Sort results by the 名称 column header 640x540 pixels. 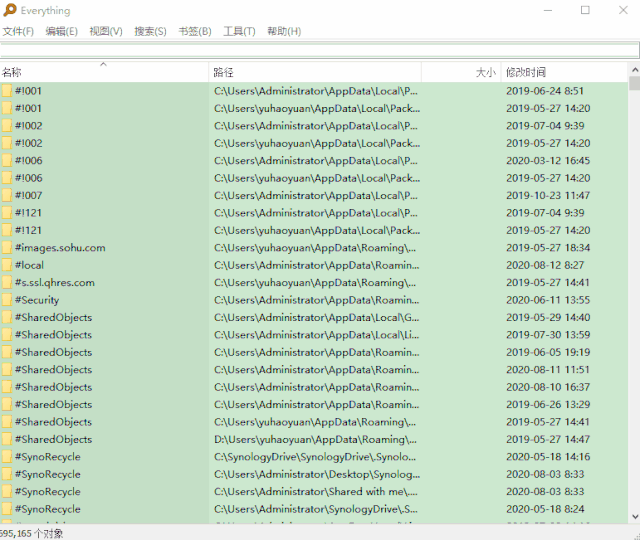(x=104, y=72)
